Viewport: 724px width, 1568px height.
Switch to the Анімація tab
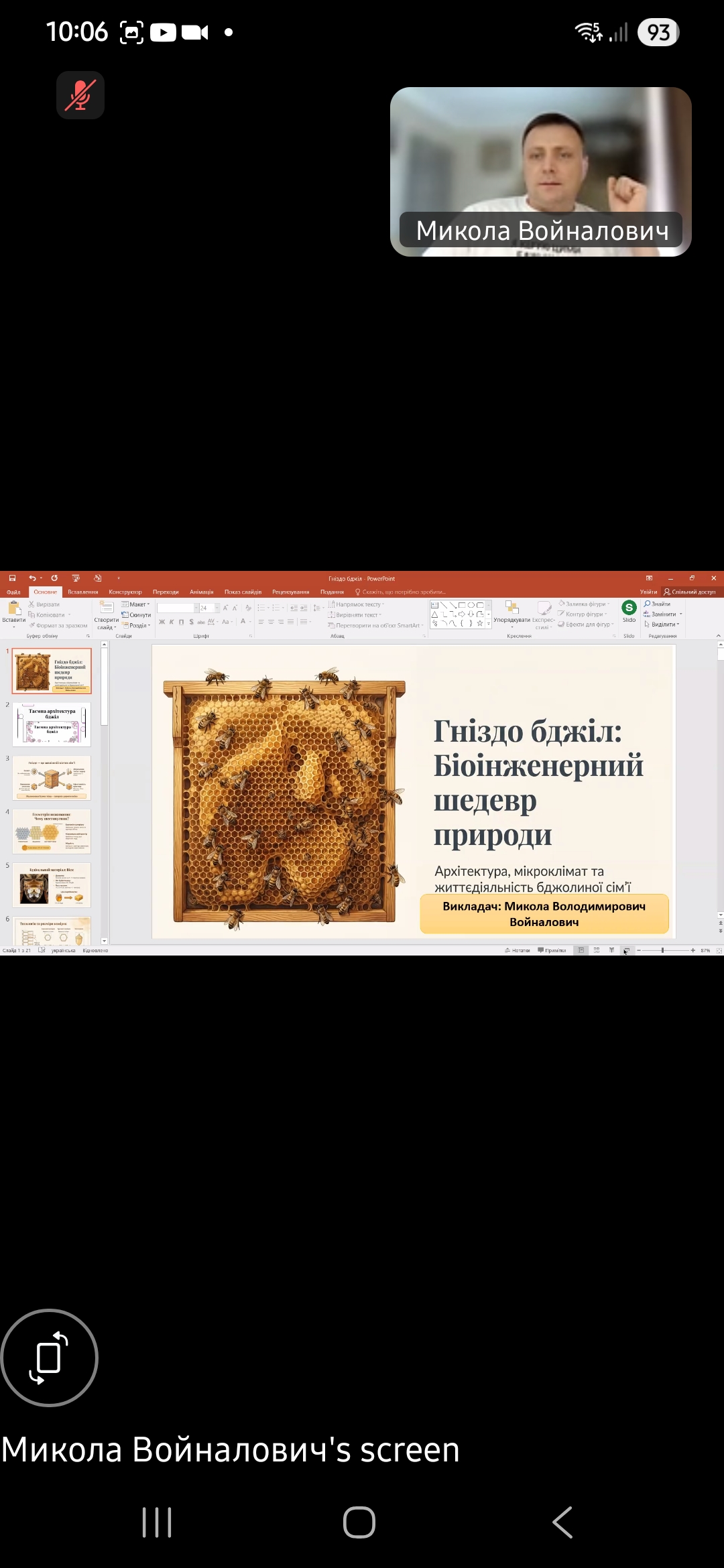click(x=201, y=592)
